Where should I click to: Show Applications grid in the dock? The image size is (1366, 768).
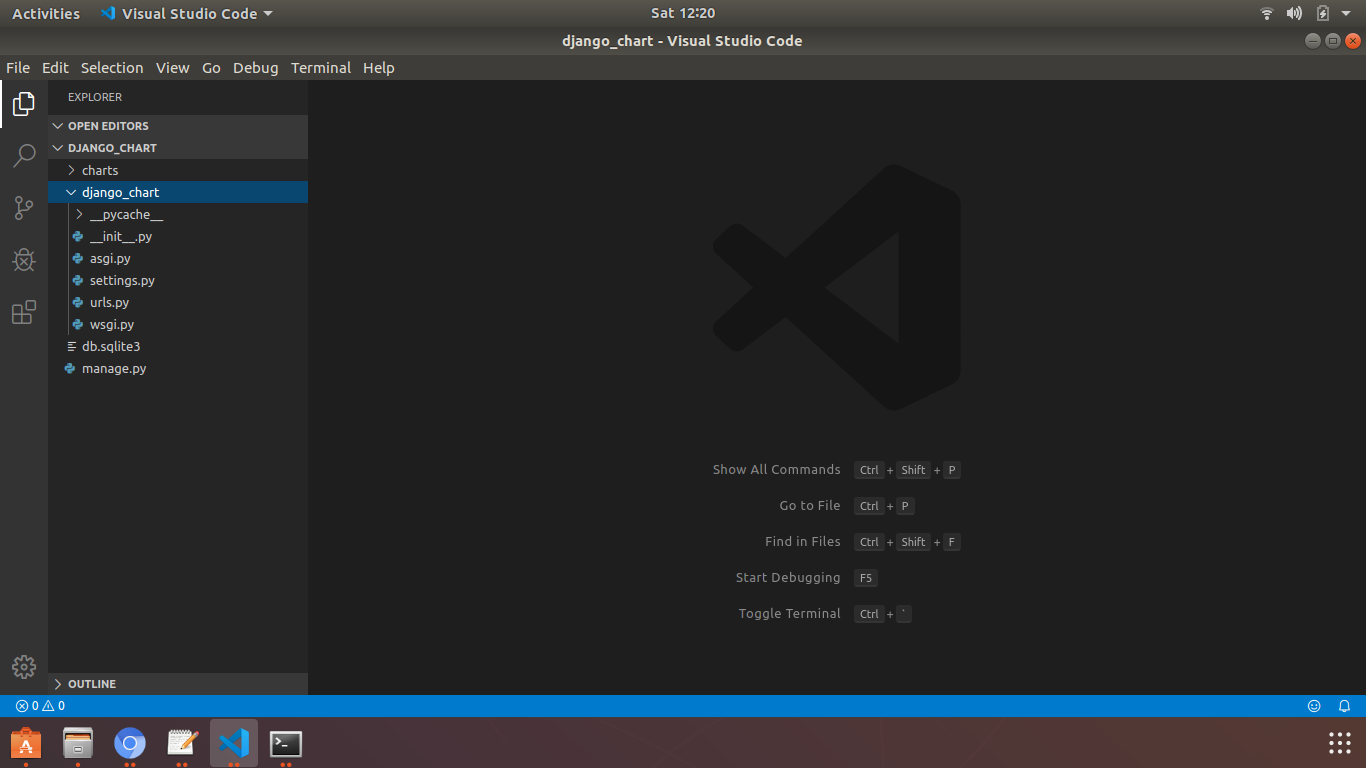click(1340, 743)
